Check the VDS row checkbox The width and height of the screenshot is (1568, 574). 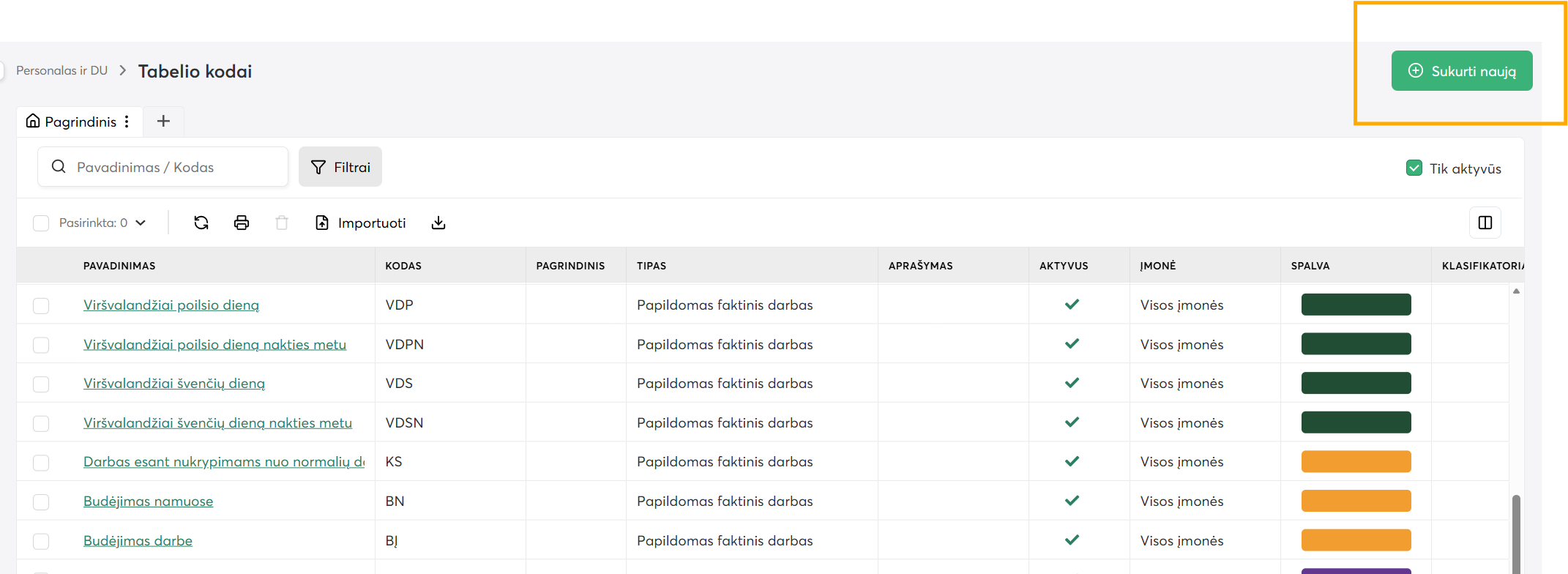(41, 384)
